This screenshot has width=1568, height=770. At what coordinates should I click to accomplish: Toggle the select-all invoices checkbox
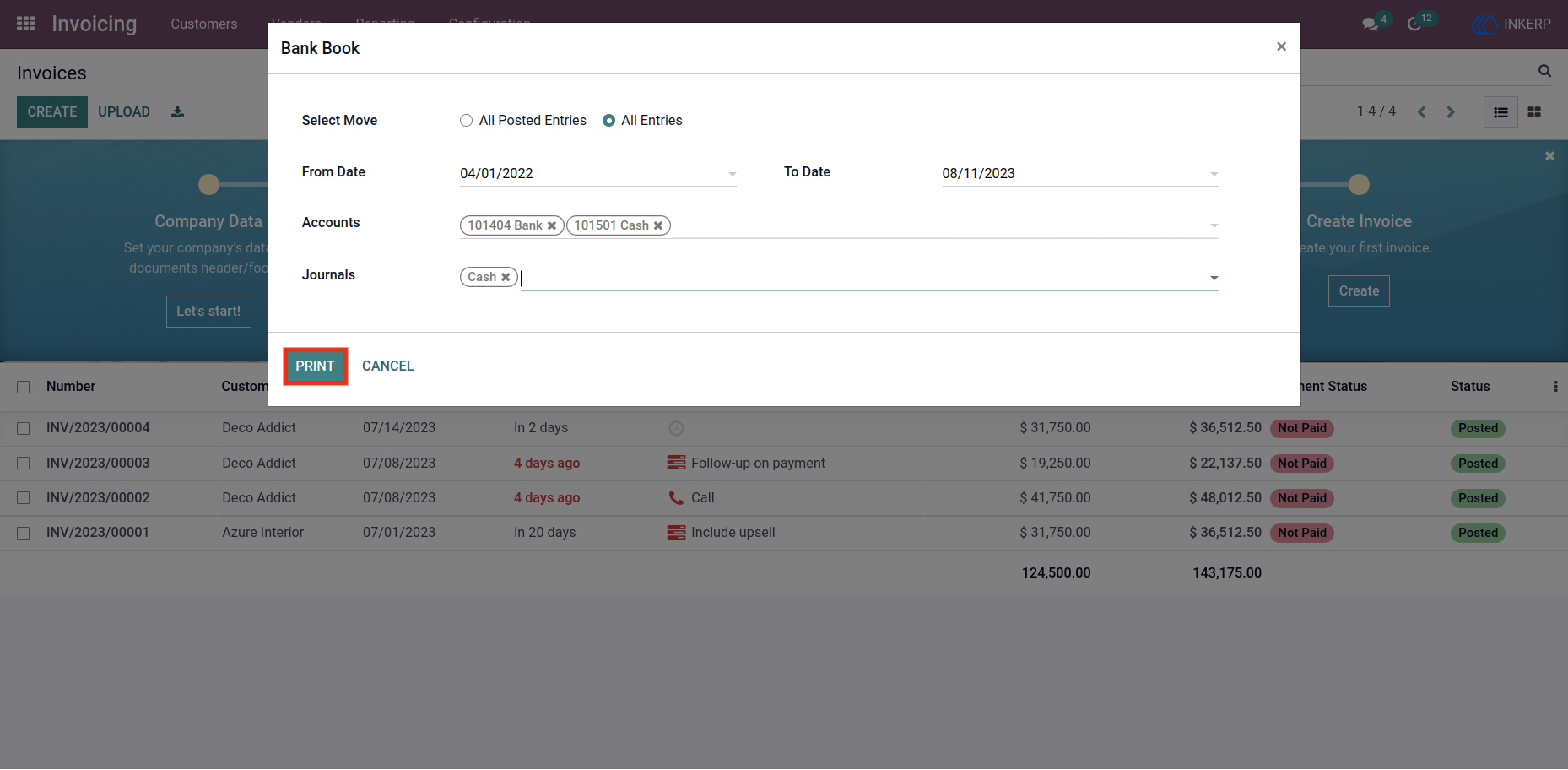(24, 387)
